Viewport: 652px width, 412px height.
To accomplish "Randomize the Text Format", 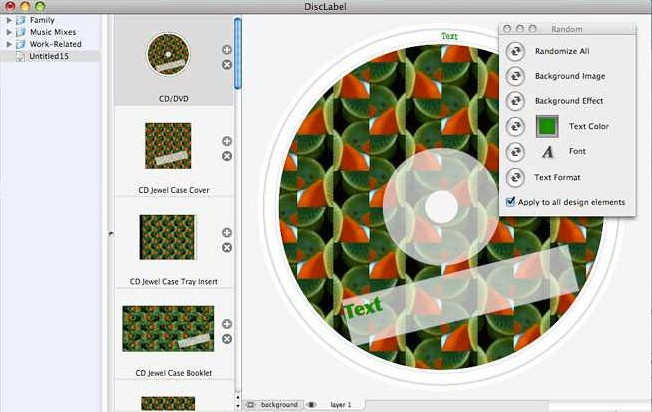I will [x=516, y=178].
